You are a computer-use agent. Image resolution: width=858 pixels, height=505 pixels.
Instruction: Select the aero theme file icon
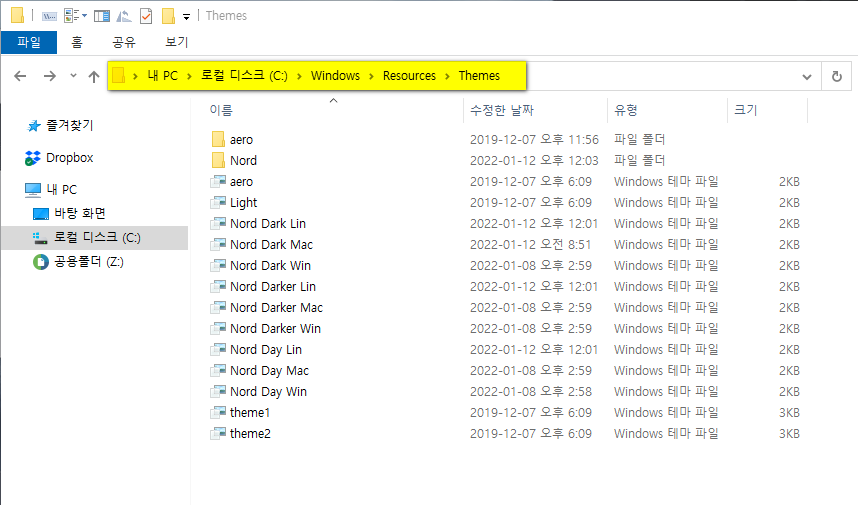[x=218, y=181]
